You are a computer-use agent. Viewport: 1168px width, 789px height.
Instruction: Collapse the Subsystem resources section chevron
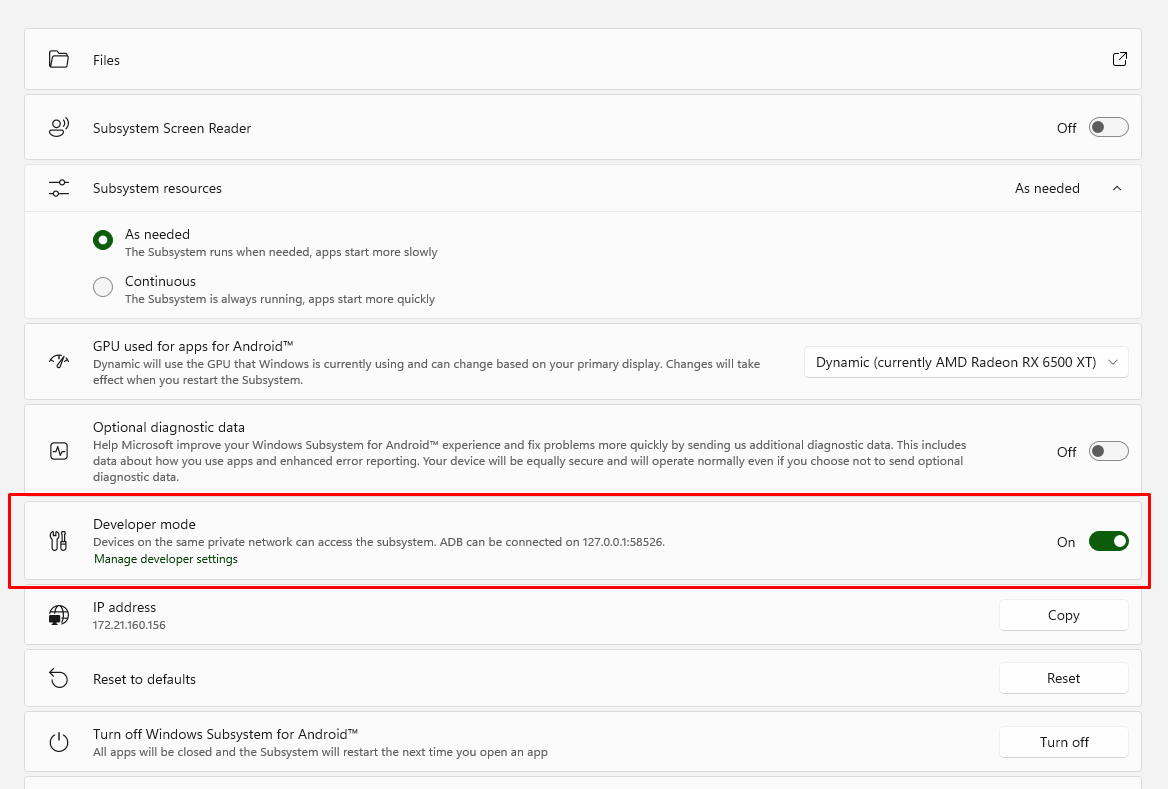point(1117,188)
